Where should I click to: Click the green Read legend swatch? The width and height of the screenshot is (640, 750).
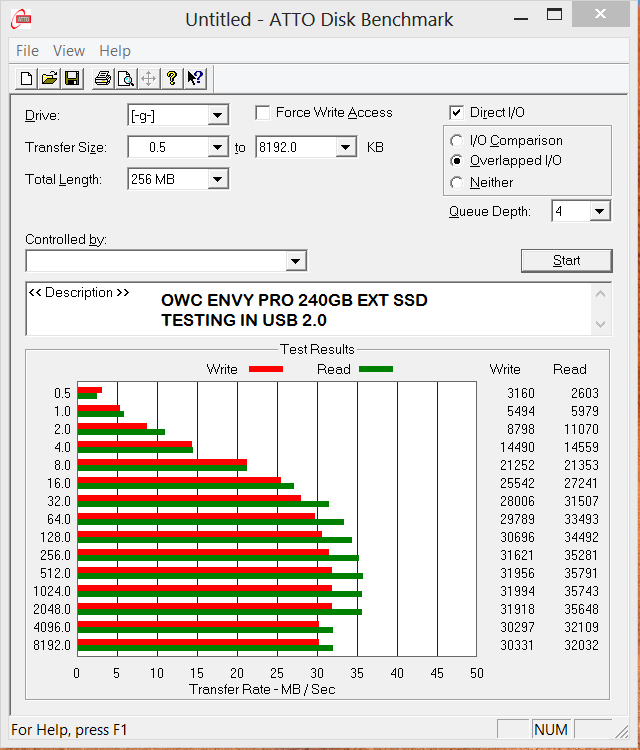click(x=376, y=369)
